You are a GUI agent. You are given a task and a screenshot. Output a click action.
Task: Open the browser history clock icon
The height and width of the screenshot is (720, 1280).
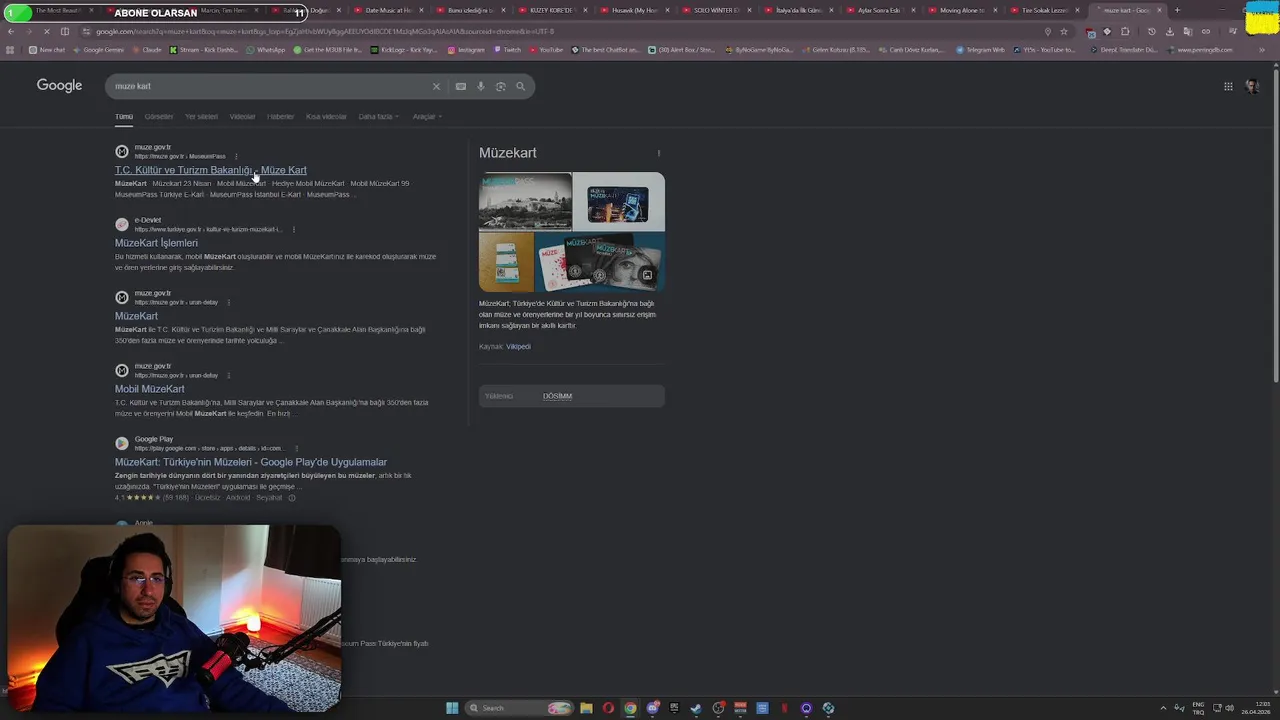click(1151, 31)
